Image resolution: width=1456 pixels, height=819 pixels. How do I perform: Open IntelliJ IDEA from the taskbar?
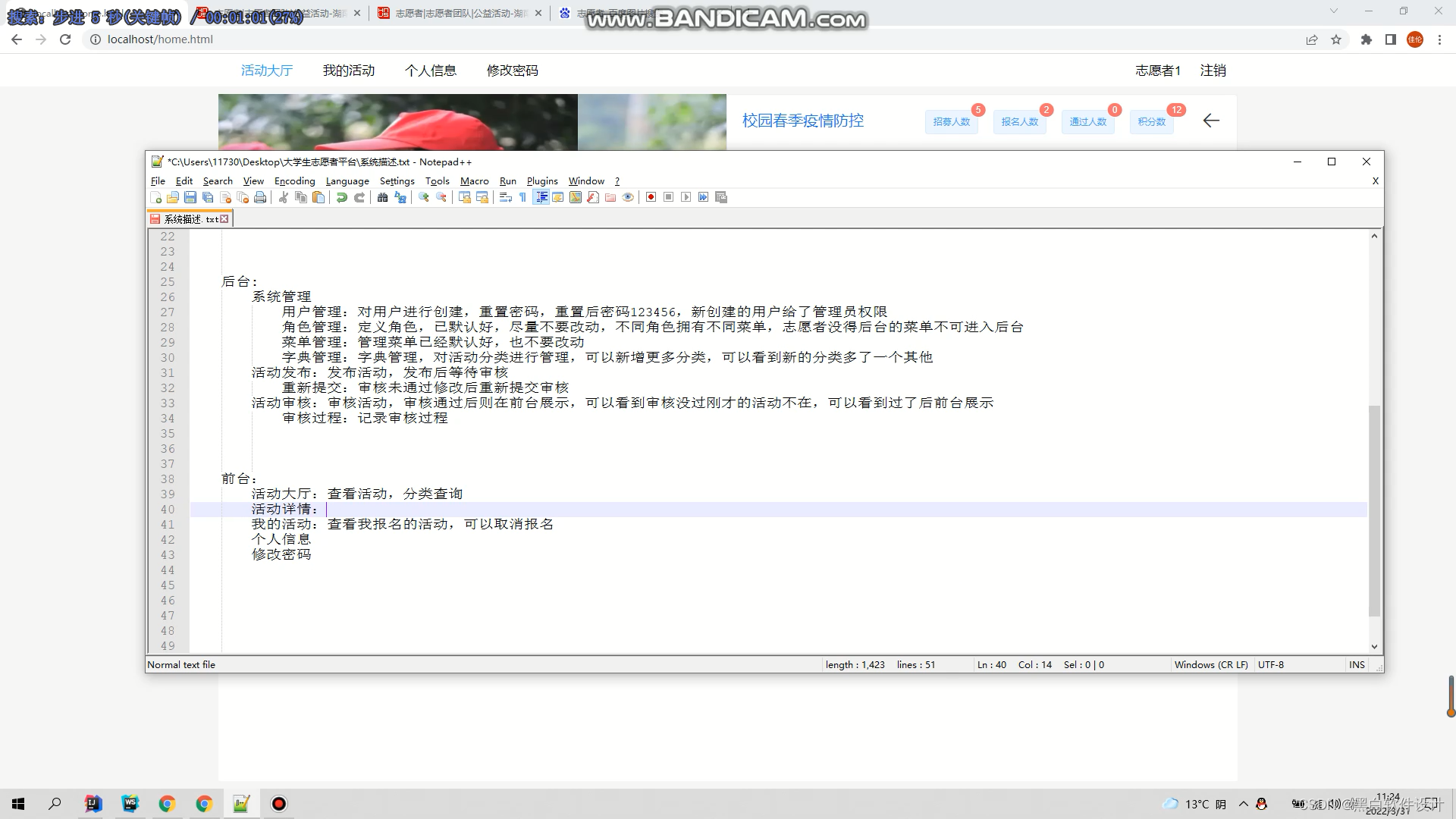click(x=93, y=804)
